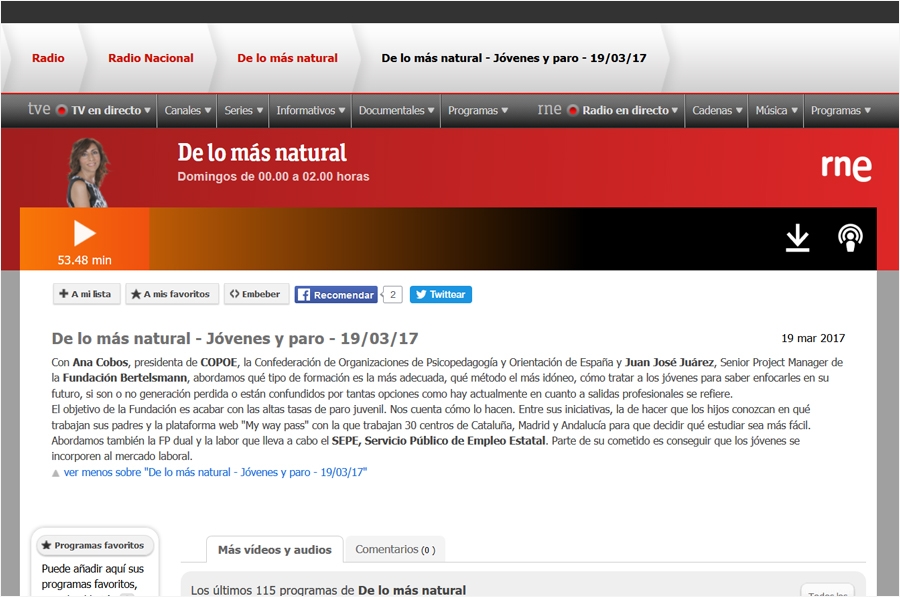This screenshot has height=597, width=900.
Task: Expand the Canales menu
Action: pyautogui.click(x=187, y=110)
